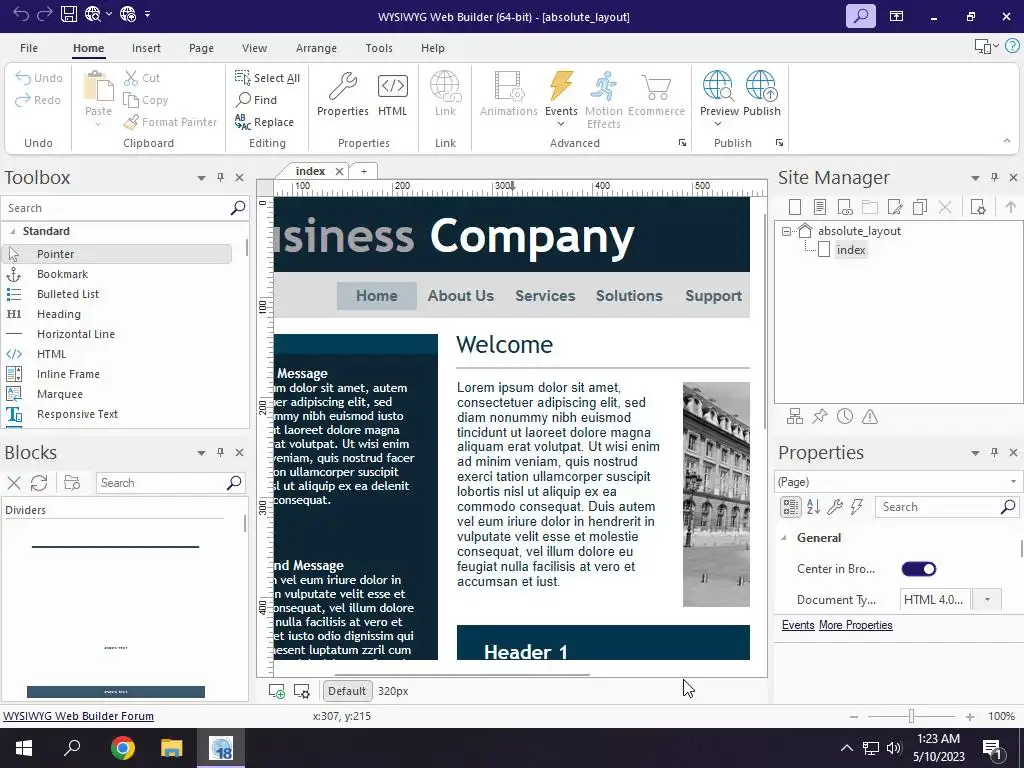Adjust the zoom slider handle
This screenshot has height=768, width=1024.
(x=911, y=716)
